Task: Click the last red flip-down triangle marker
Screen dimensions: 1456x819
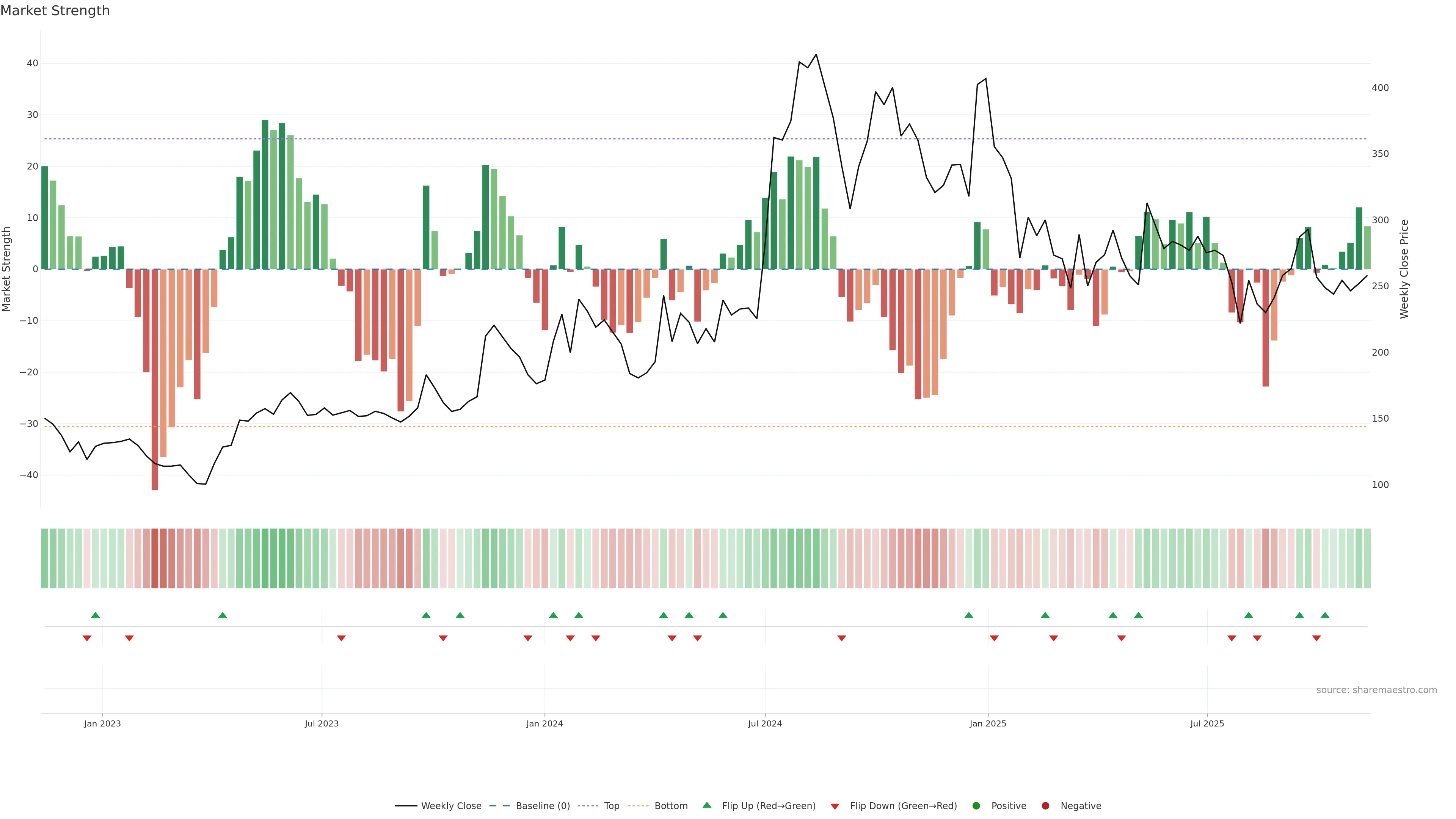Action: 1316,638
